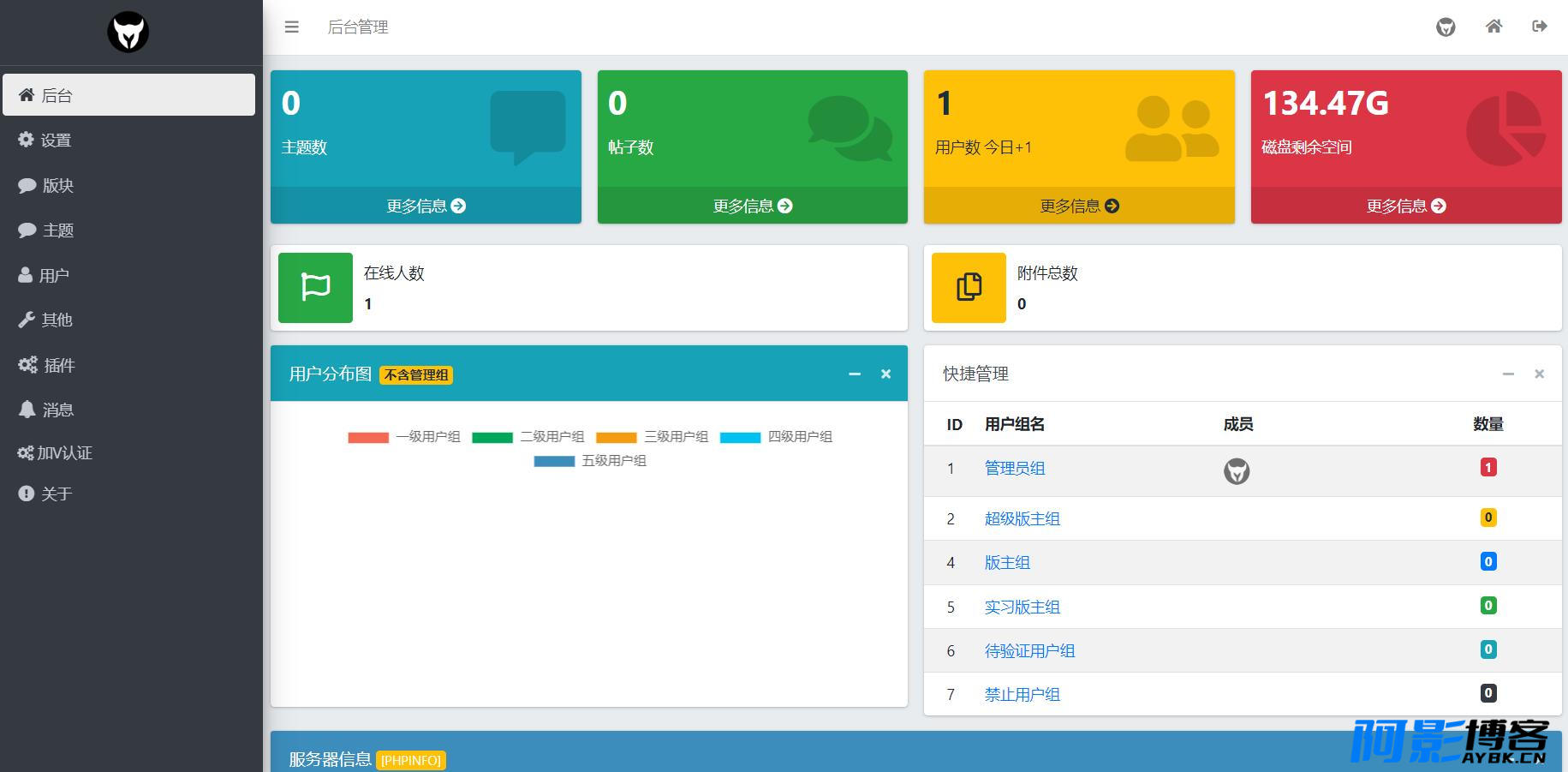Click the logout arrow icon

point(1540,27)
